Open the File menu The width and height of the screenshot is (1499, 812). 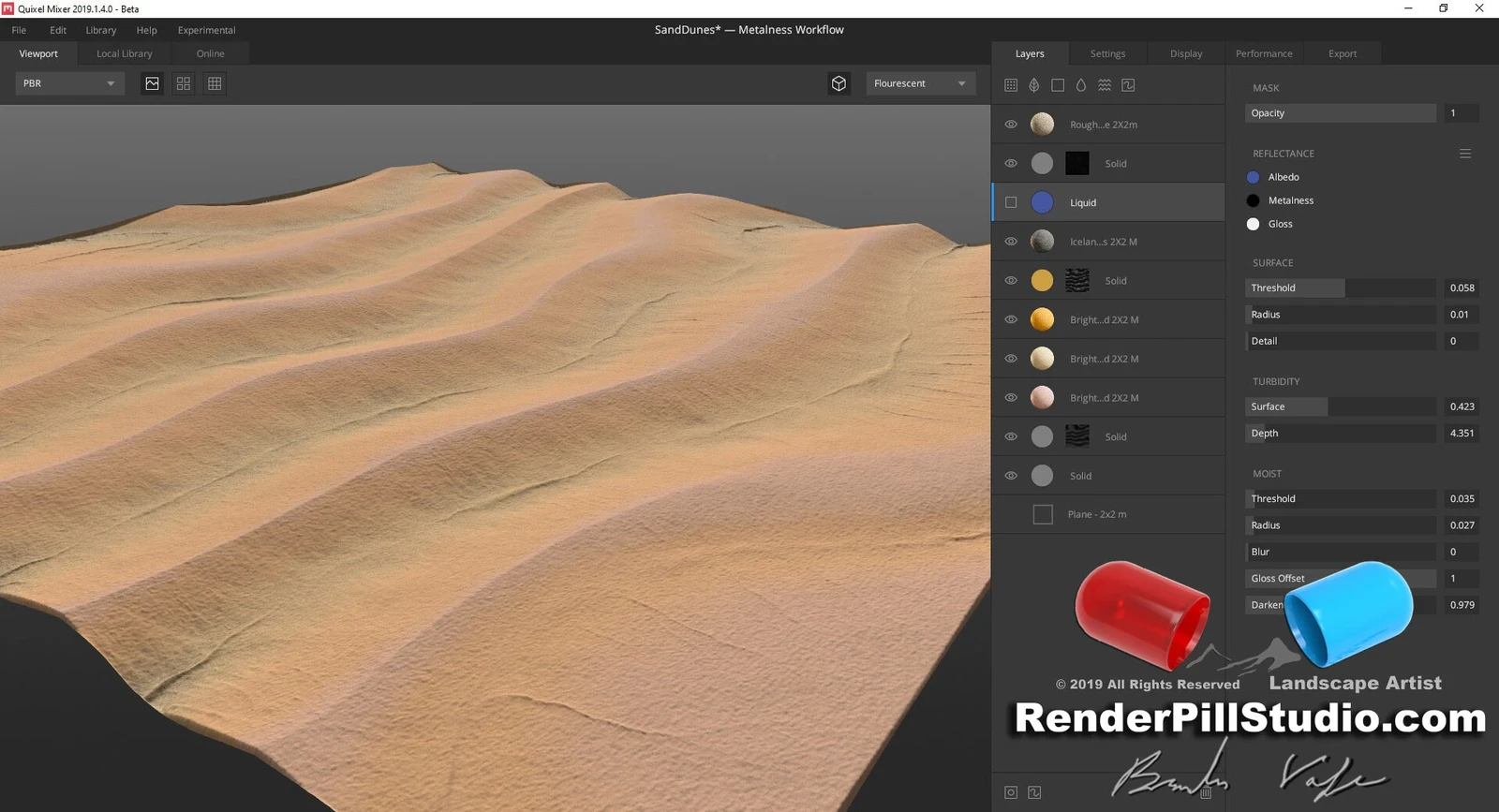pyautogui.click(x=19, y=30)
